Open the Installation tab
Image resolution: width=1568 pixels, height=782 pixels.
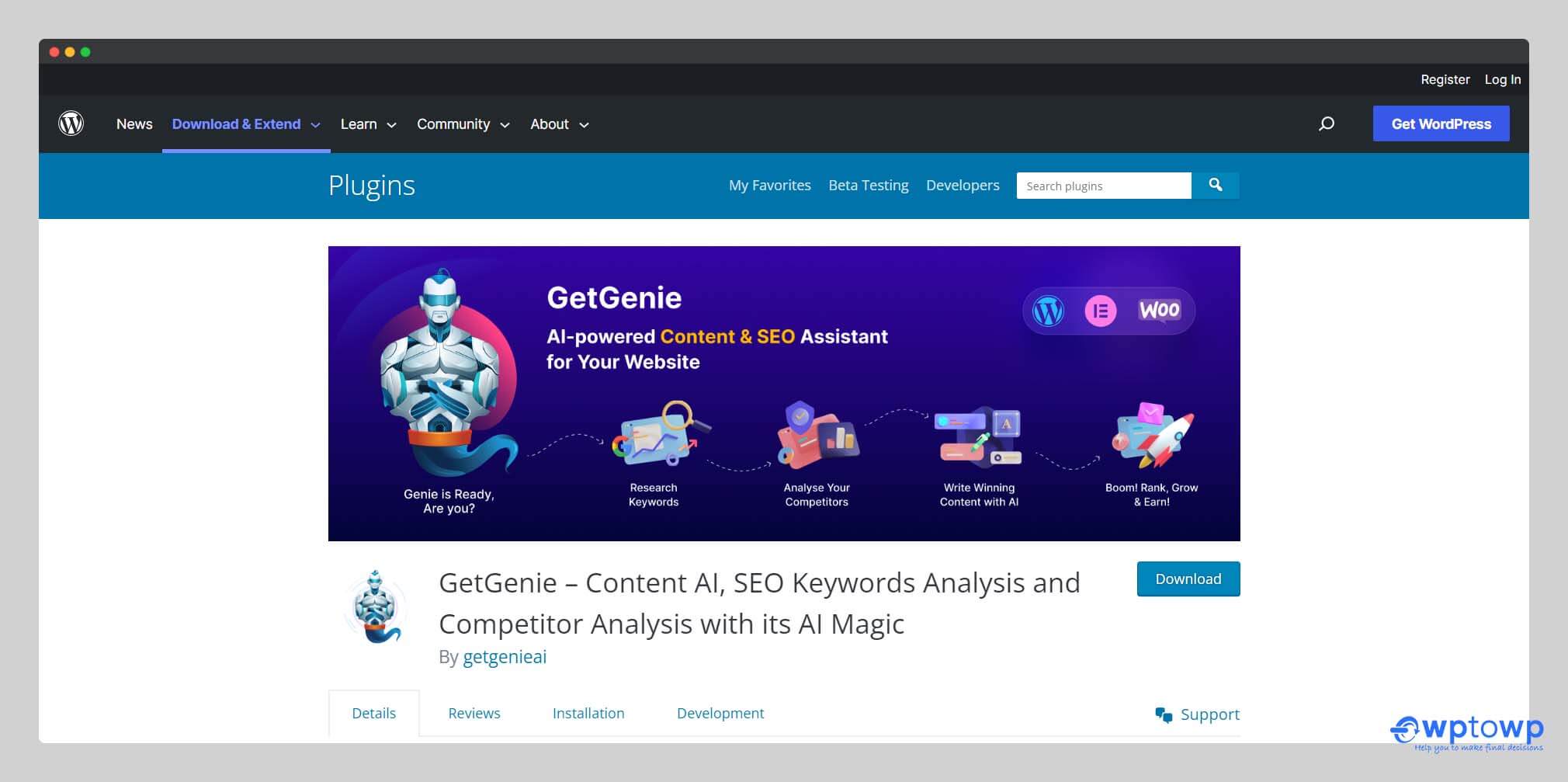[588, 712]
